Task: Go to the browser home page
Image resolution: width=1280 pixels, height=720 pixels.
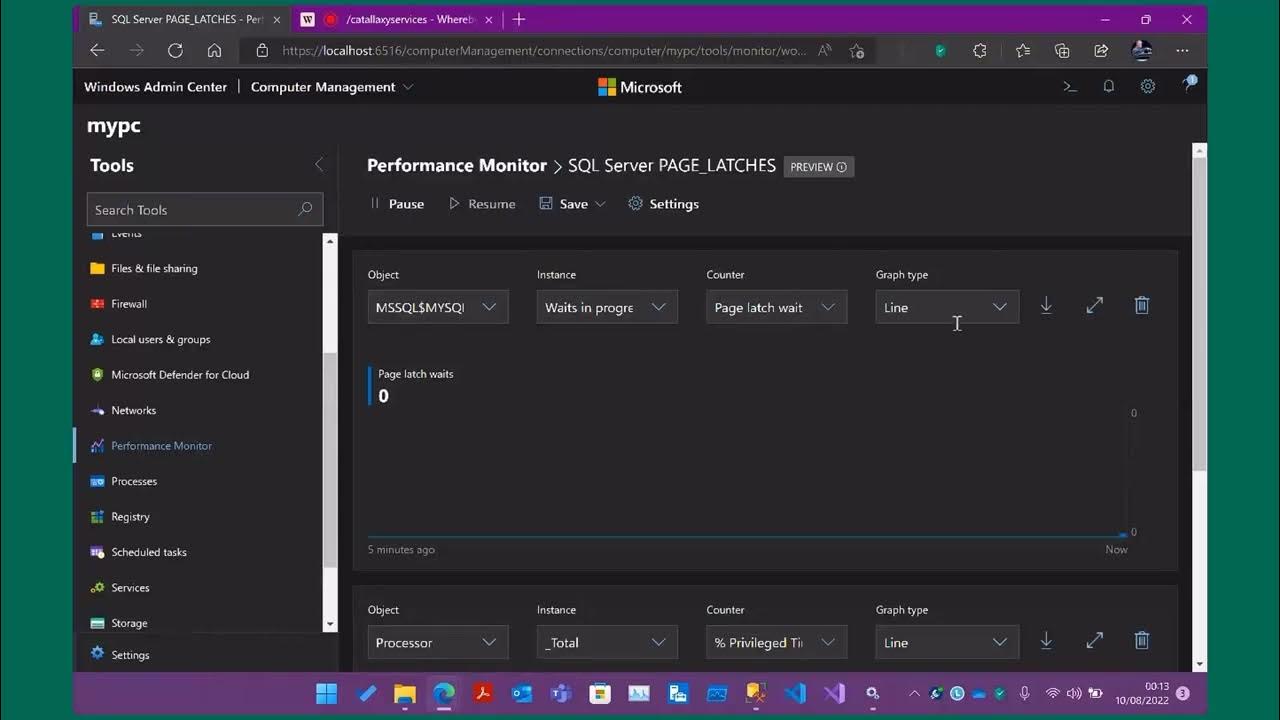Action: point(214,50)
